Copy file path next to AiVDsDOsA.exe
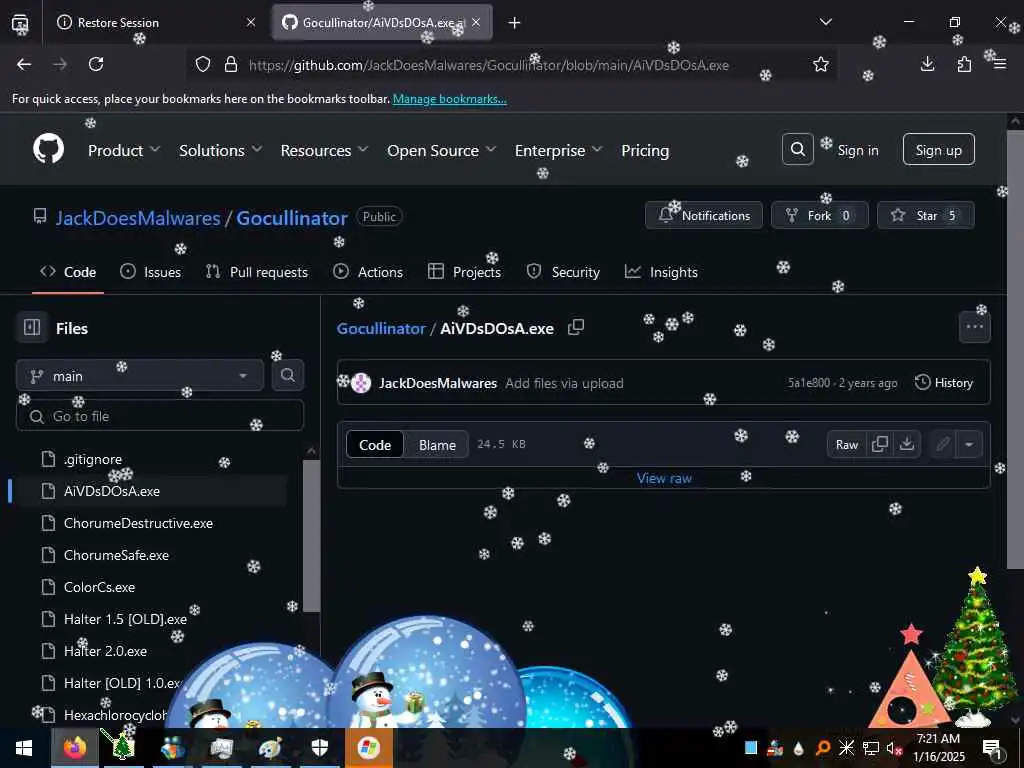1024x768 pixels. point(575,327)
